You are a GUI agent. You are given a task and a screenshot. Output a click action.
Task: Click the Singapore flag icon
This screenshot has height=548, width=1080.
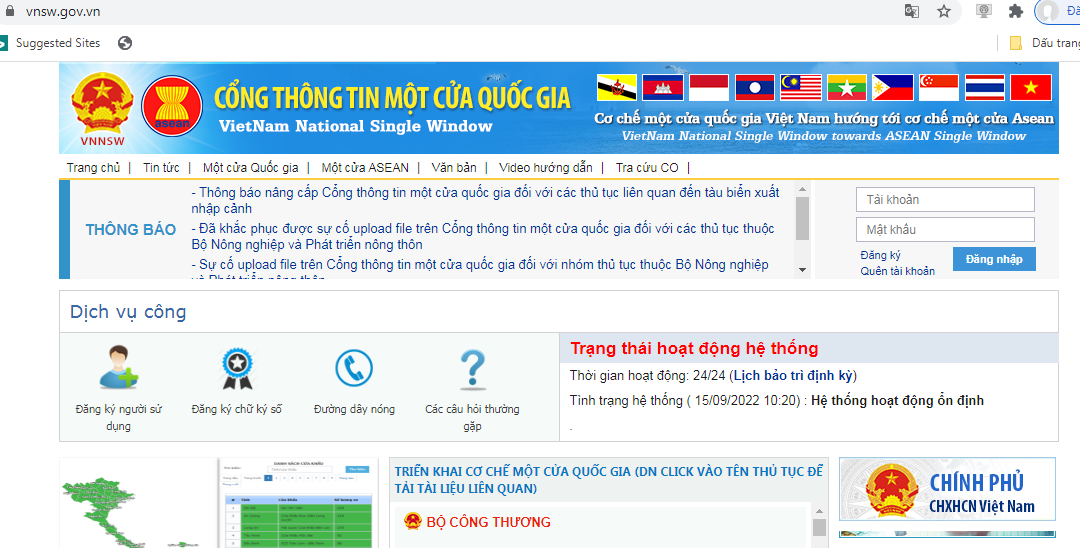click(939, 87)
